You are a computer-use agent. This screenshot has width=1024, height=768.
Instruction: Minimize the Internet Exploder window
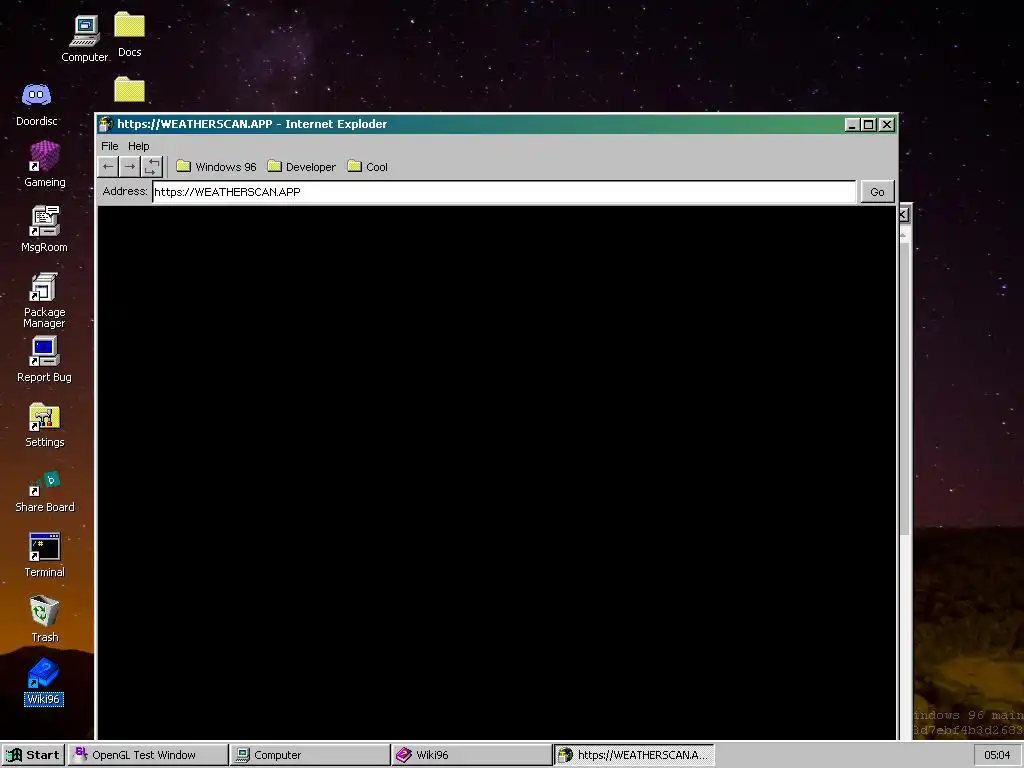tap(852, 124)
